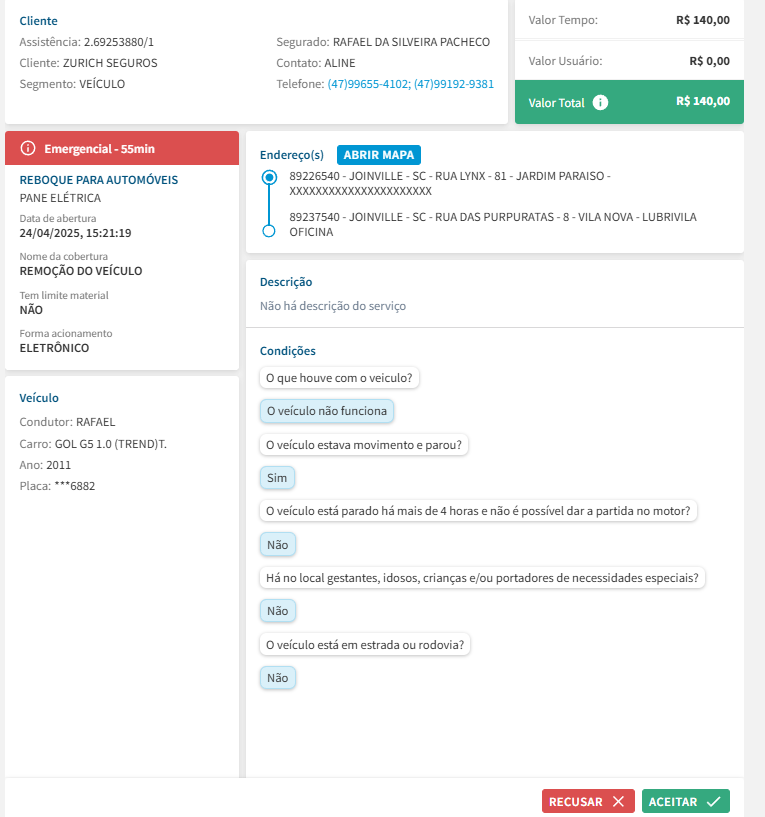Refuse the service with RECUSAR
Image resolution: width=765 pixels, height=817 pixels.
587,801
